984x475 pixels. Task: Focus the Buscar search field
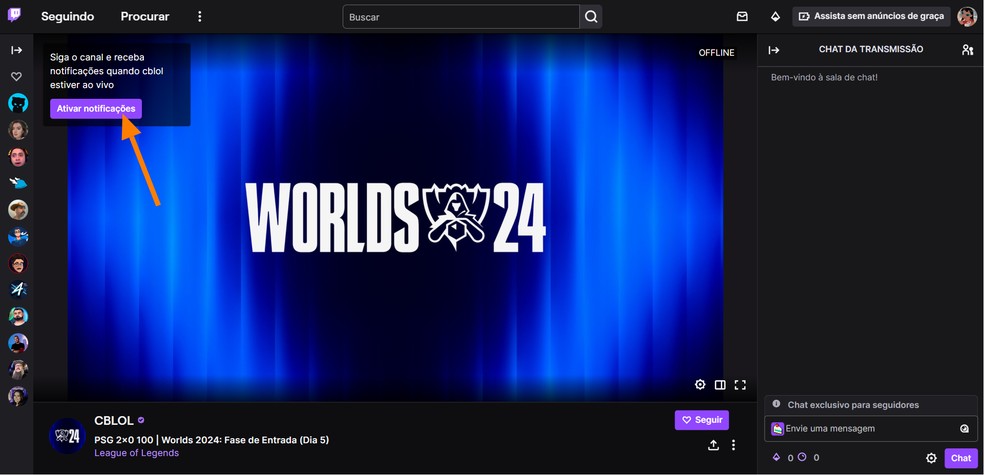tap(461, 17)
